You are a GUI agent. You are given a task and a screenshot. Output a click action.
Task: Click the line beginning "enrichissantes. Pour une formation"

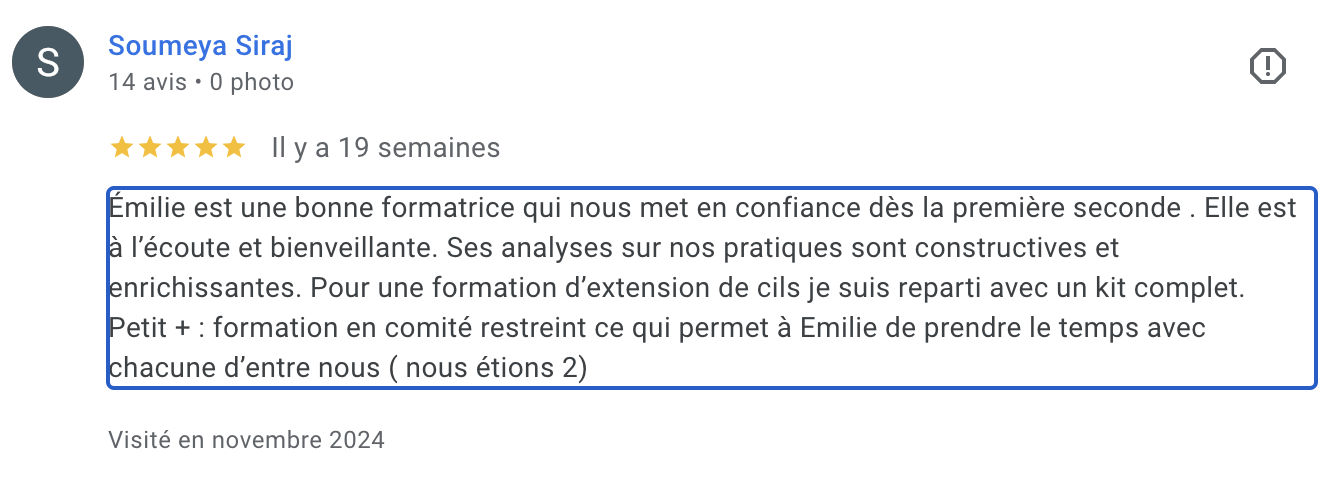(x=676, y=288)
